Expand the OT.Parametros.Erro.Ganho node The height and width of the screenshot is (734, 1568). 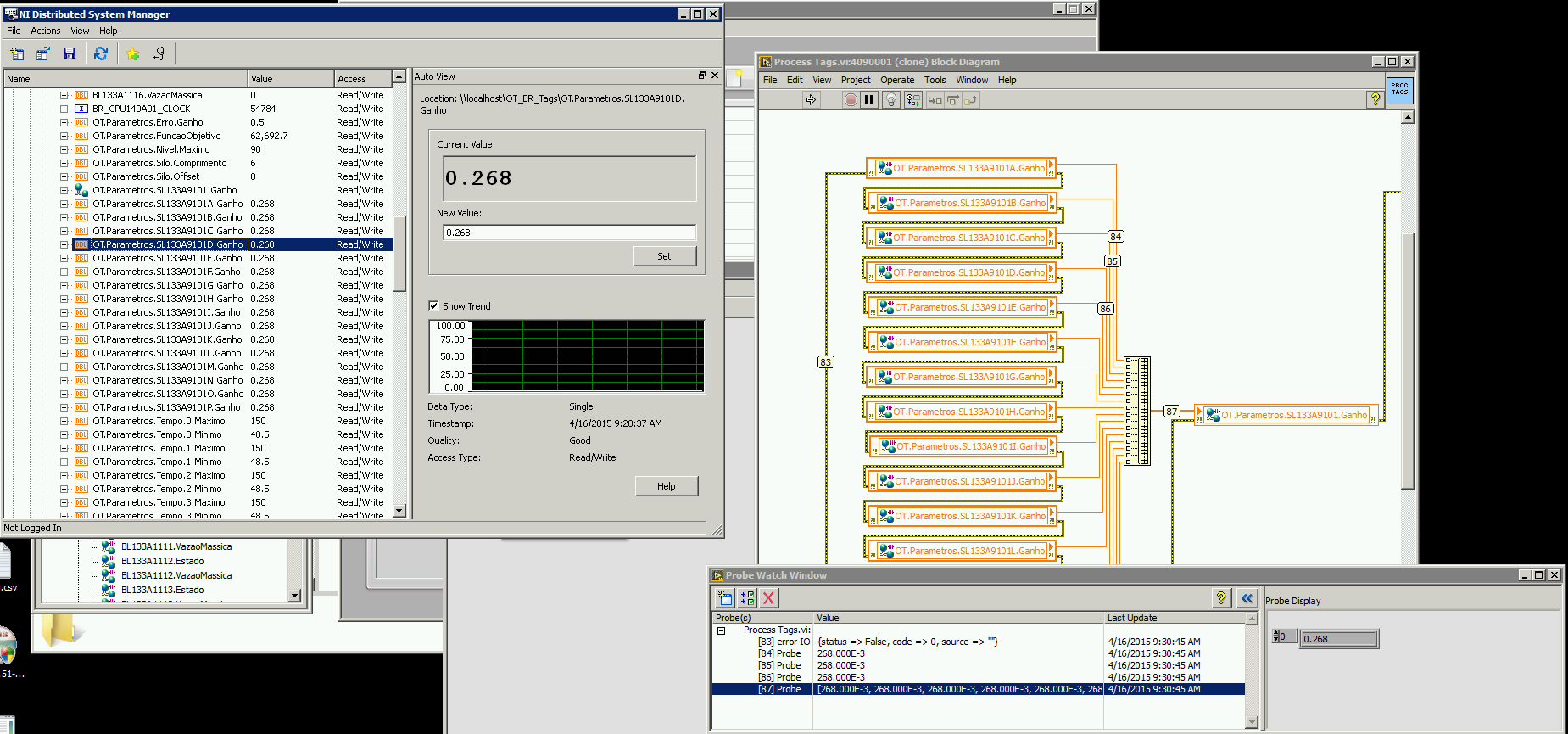(64, 122)
